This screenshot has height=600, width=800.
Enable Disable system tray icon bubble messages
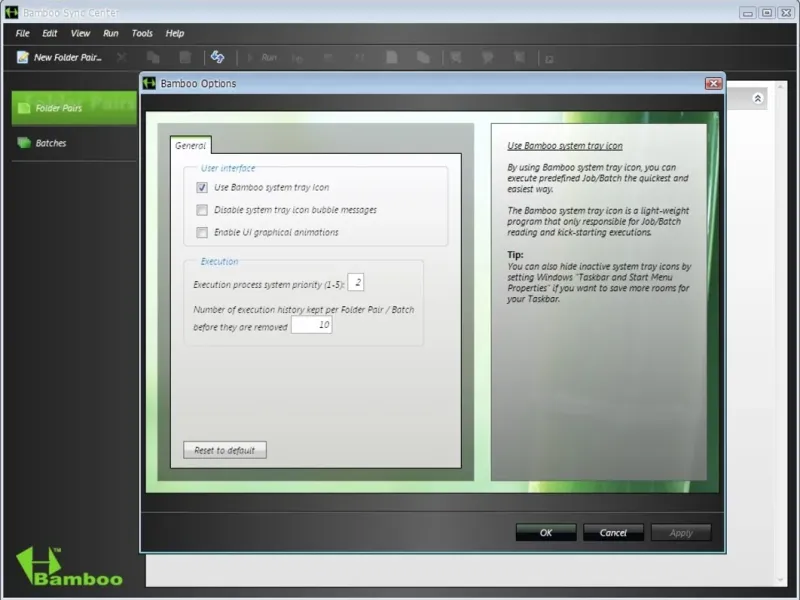[x=202, y=210]
